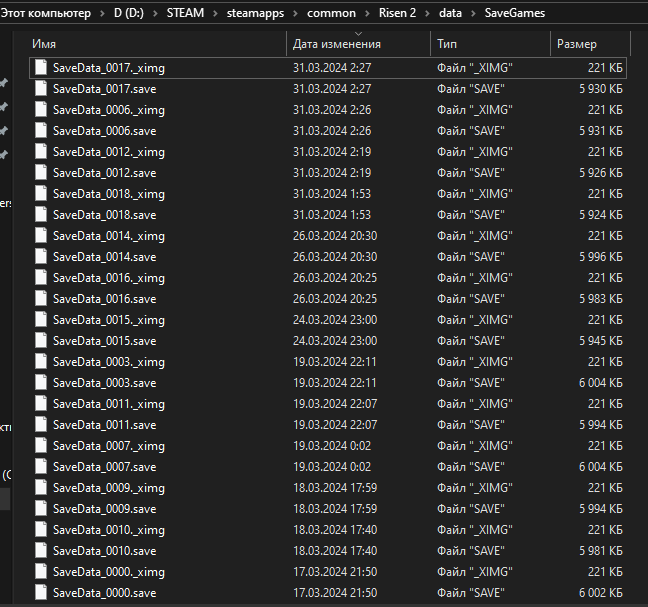The image size is (648, 607).
Task: Click the date 18.03.2024 17:59 of SaveData_0009._ximg
Action: pyautogui.click(x=335, y=488)
